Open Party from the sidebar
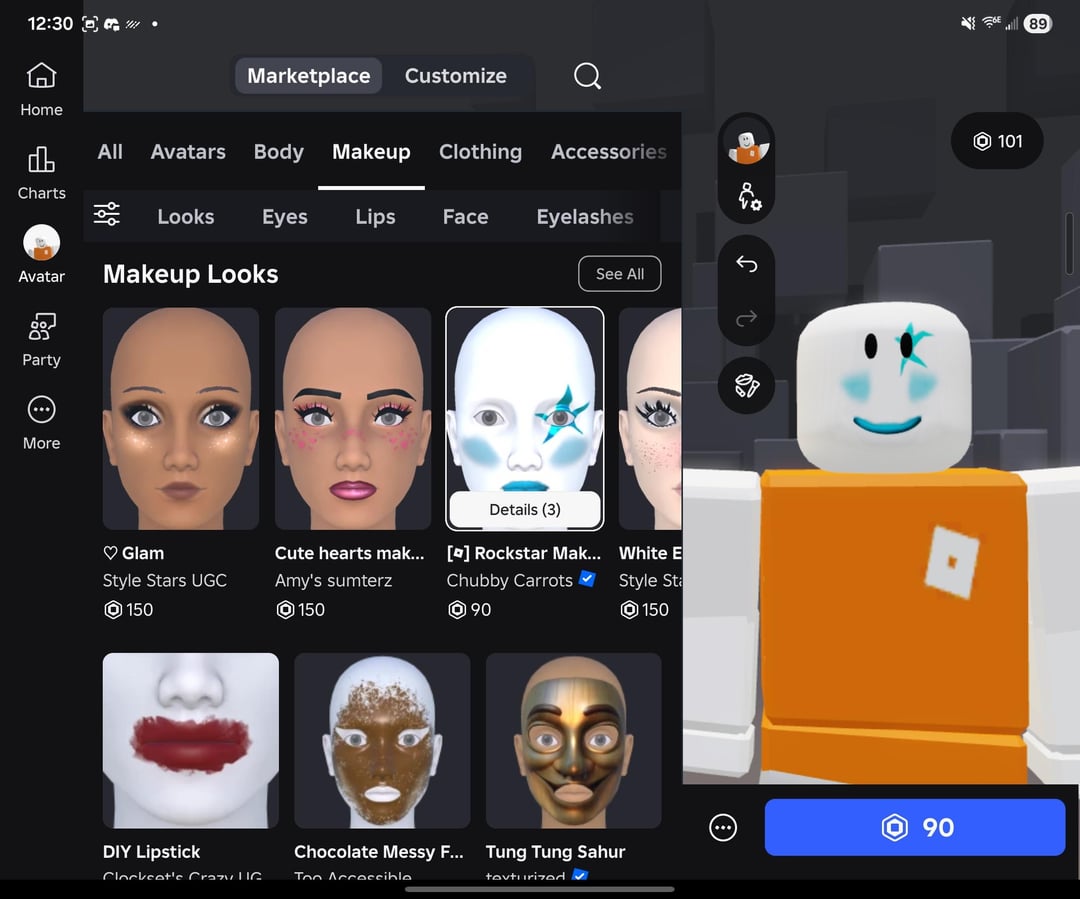The height and width of the screenshot is (899, 1080). (x=41, y=339)
